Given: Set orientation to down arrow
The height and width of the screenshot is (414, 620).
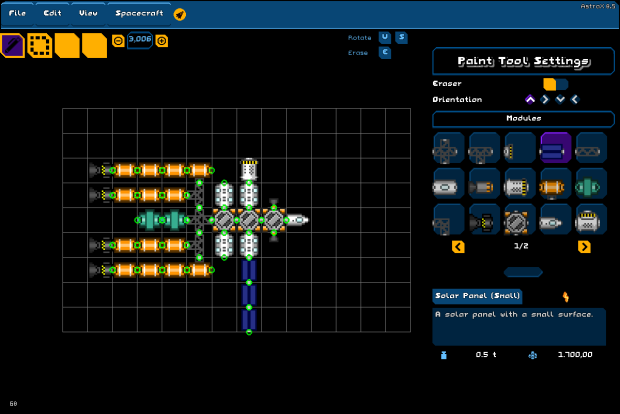Looking at the screenshot, I should click(x=560, y=99).
